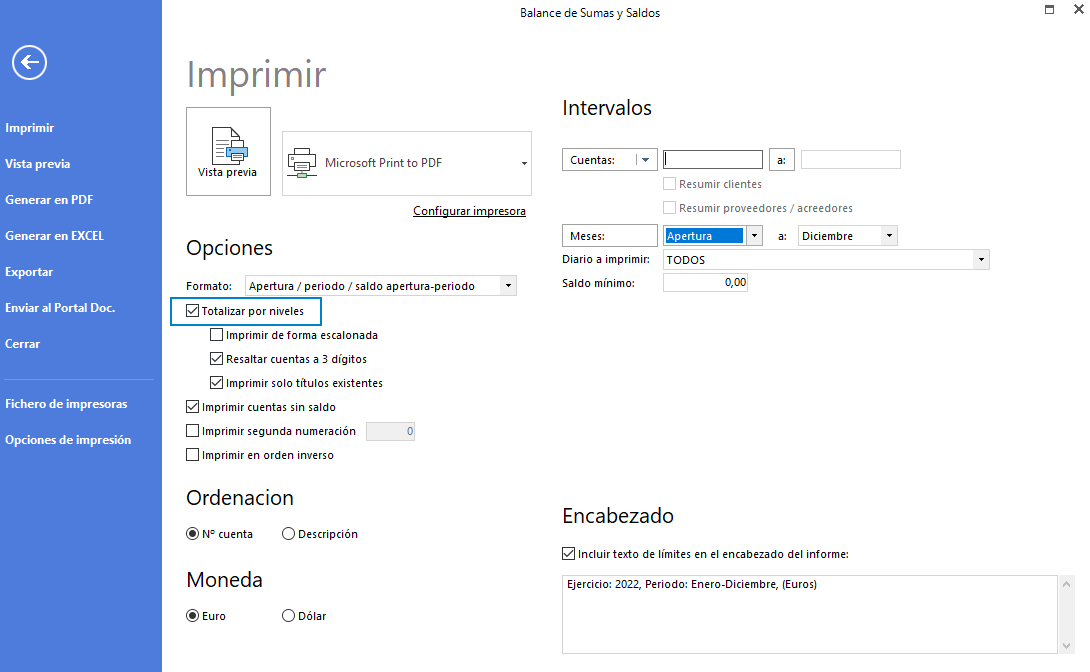This screenshot has width=1090, height=672.
Task: Open Enviar al Portal Doc. option
Action: tap(60, 308)
